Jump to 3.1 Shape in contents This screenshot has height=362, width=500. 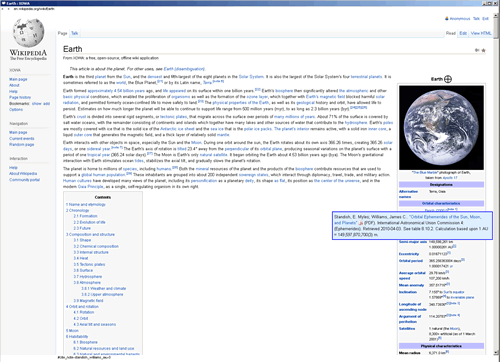click(x=82, y=240)
